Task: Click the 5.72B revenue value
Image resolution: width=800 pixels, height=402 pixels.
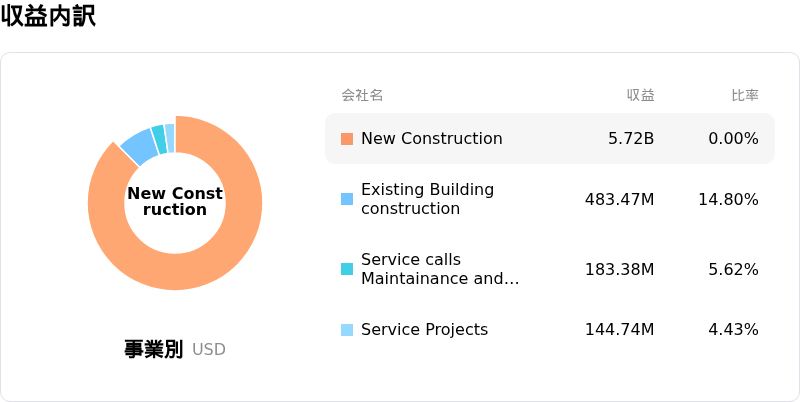Action: [x=631, y=139]
